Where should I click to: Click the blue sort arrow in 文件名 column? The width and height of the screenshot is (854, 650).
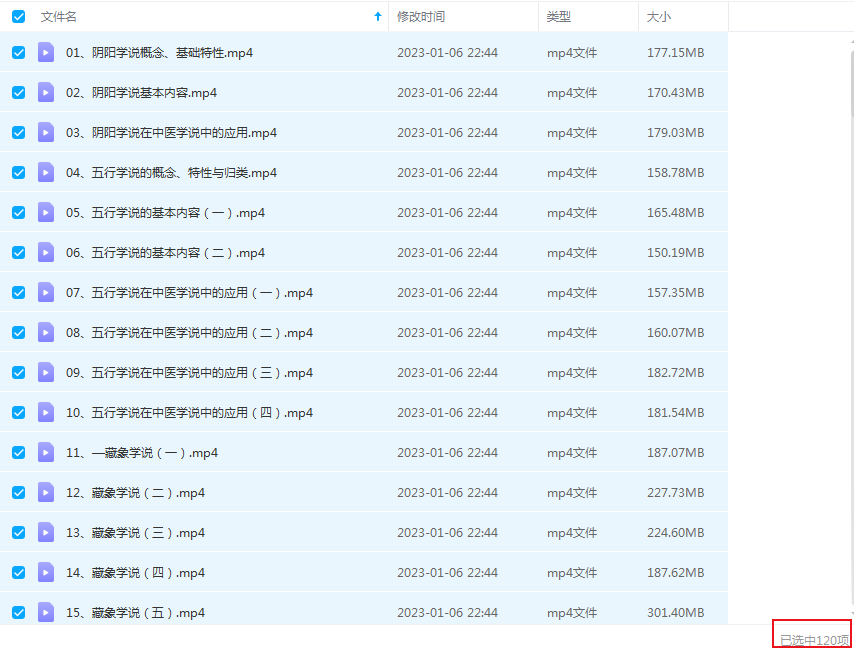pyautogui.click(x=378, y=16)
